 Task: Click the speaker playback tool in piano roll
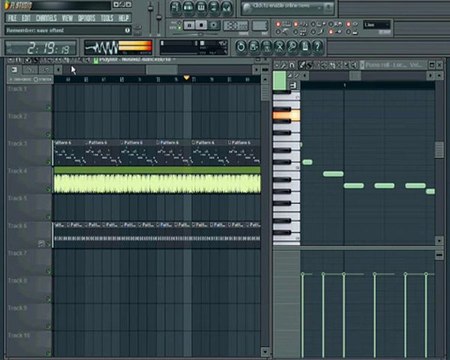click(355, 65)
